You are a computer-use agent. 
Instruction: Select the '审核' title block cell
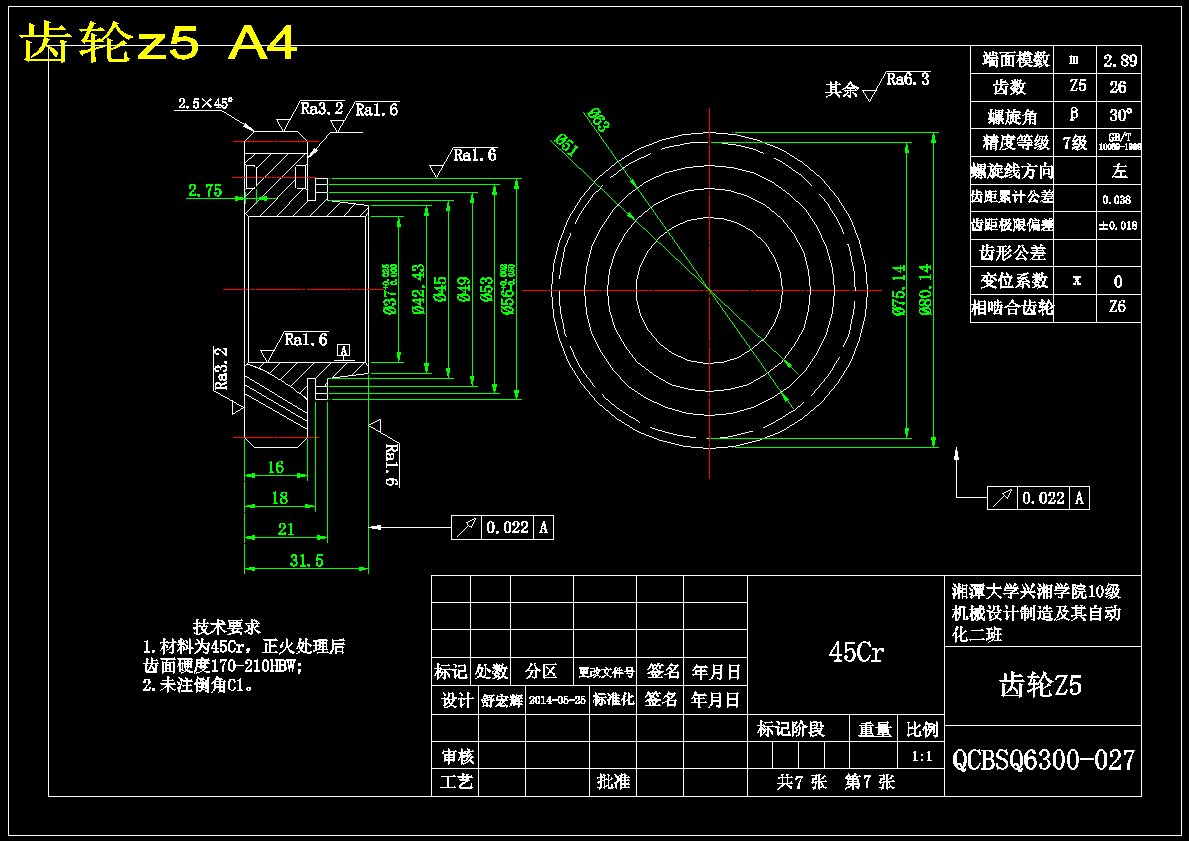(x=457, y=757)
